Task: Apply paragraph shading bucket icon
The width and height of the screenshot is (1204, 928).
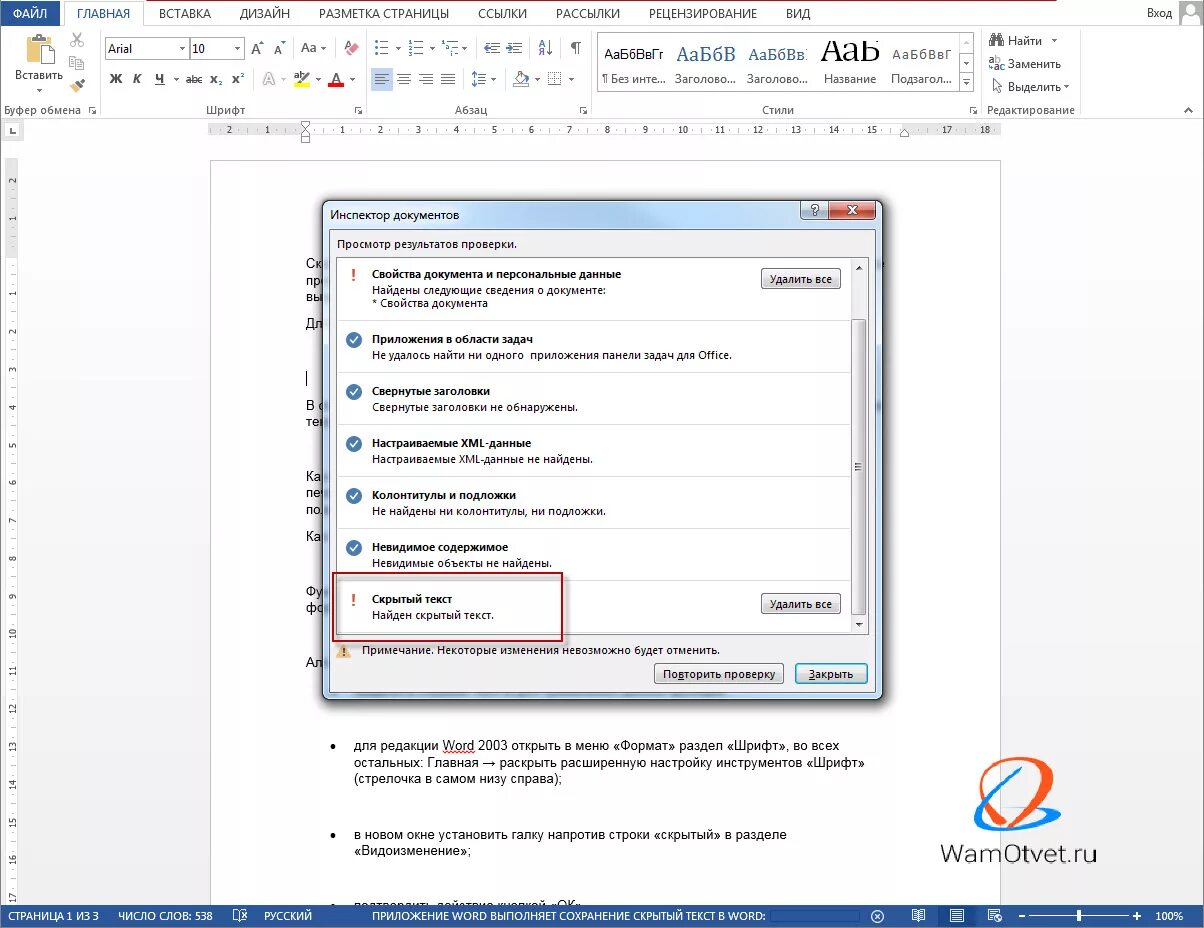Action: [520, 79]
